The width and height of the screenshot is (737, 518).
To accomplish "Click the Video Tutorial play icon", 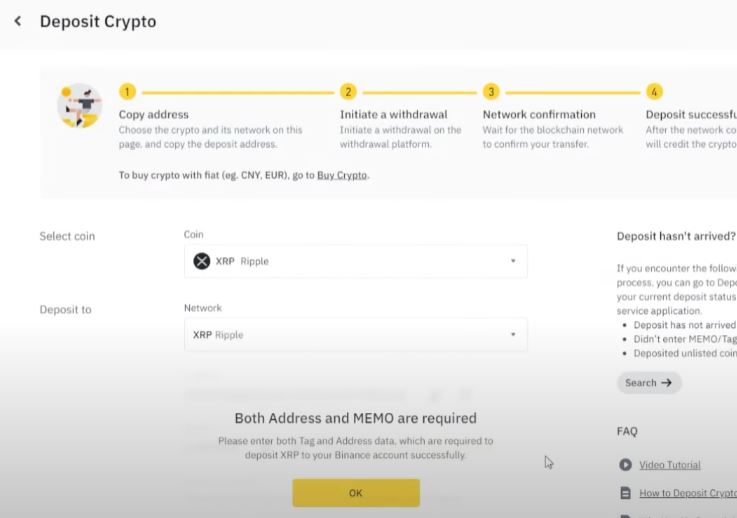I will tap(626, 465).
